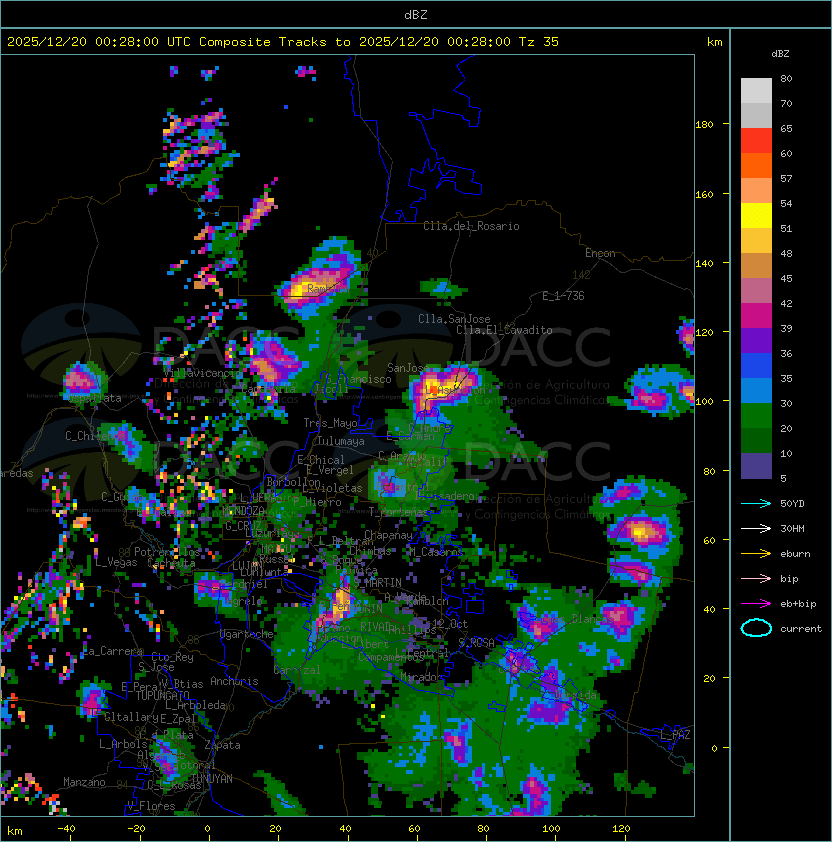Pick the red swatch on dBZ scale
Image resolution: width=832 pixels, height=842 pixels.
pyautogui.click(x=756, y=141)
